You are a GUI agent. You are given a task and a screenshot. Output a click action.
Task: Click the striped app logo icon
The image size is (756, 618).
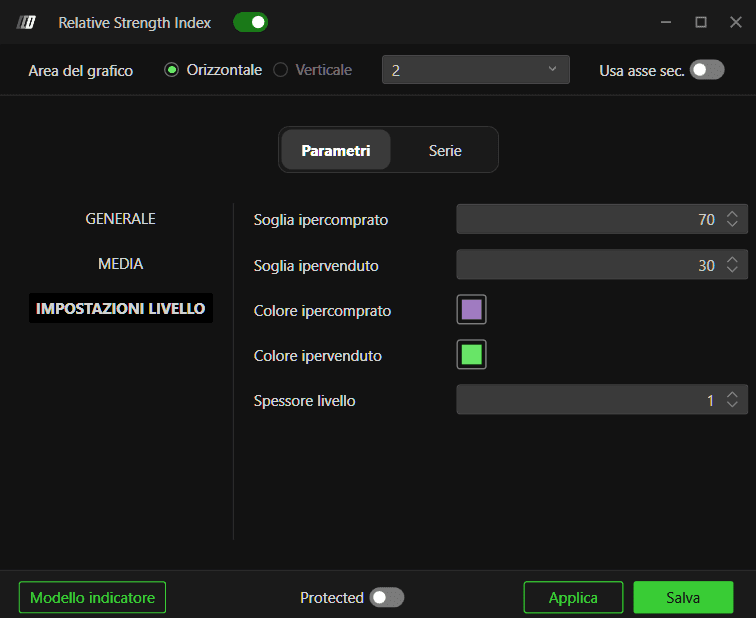26,22
